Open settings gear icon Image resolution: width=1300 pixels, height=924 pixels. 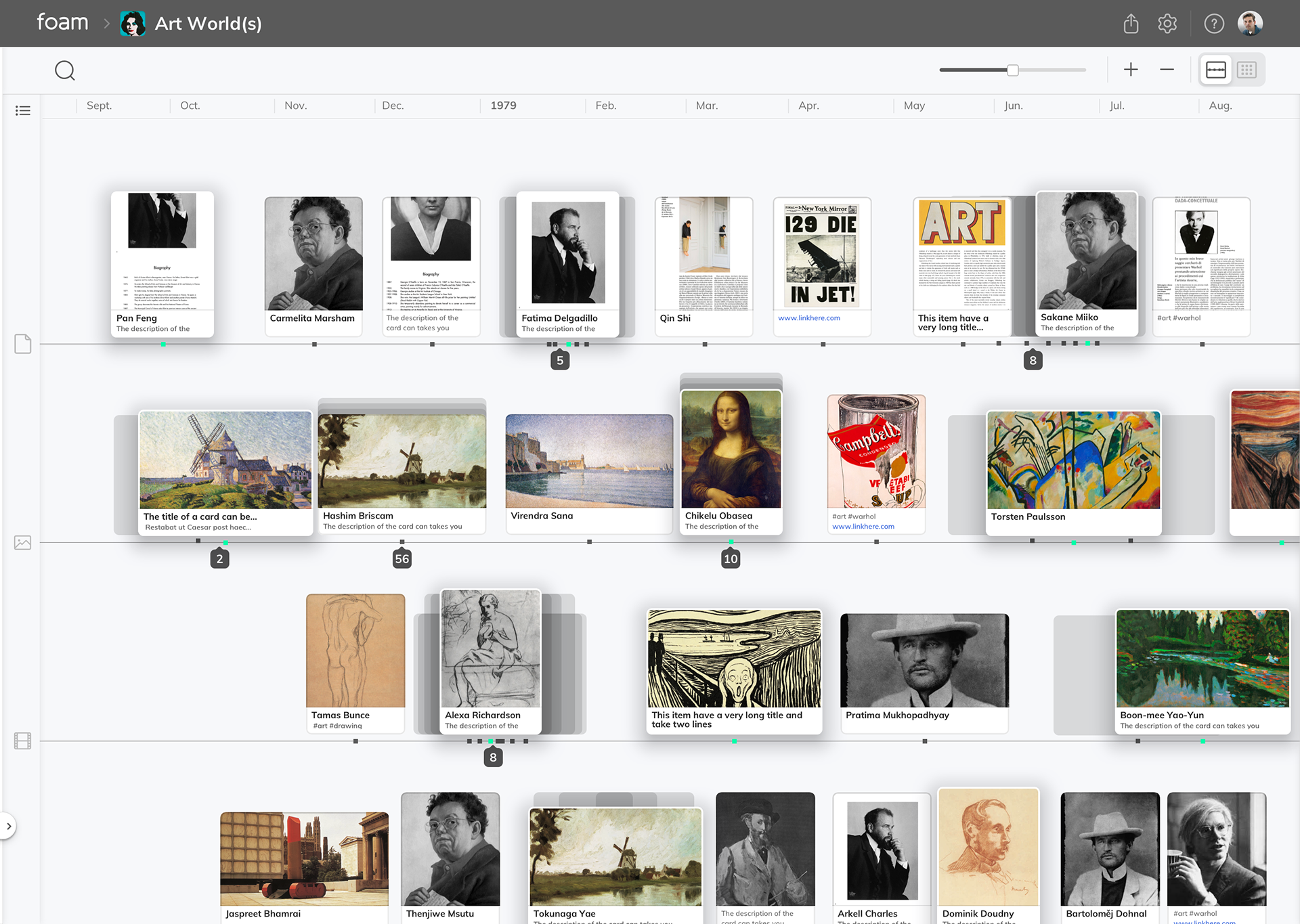1167,24
